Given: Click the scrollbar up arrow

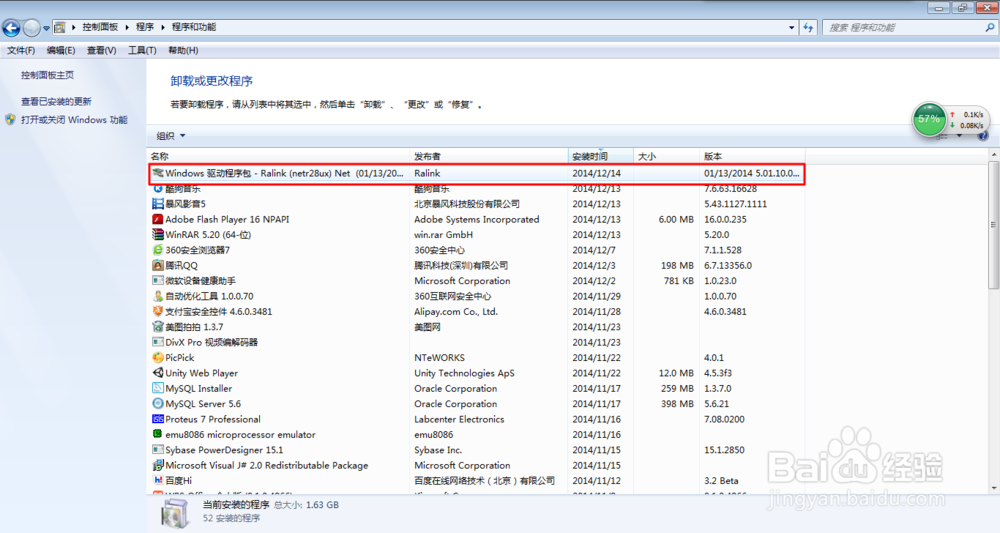Looking at the screenshot, I should (994, 156).
